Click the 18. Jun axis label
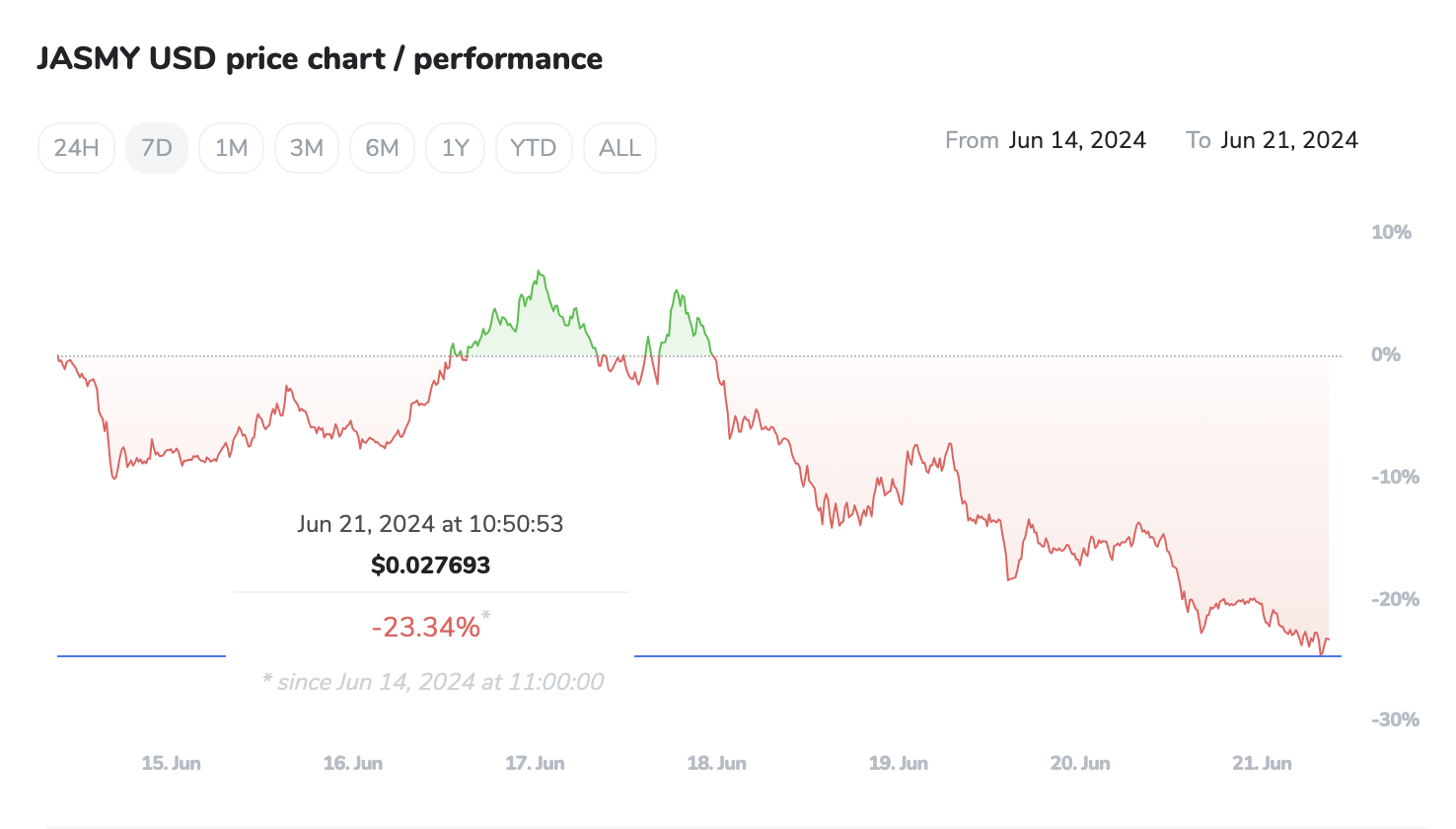Screen dimensions: 1456x829 pyautogui.click(x=716, y=763)
